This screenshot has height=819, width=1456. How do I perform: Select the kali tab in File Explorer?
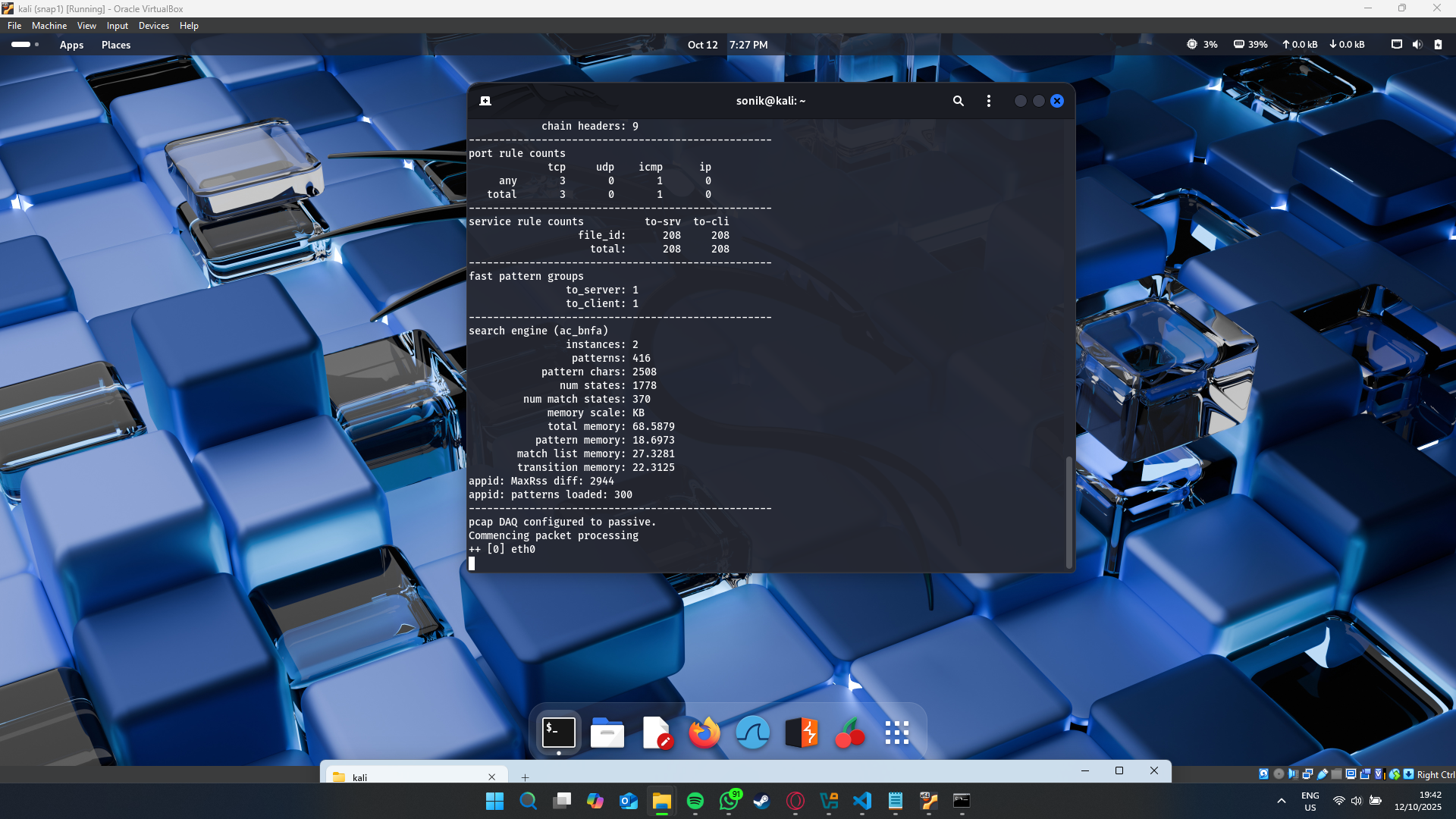pyautogui.click(x=415, y=777)
